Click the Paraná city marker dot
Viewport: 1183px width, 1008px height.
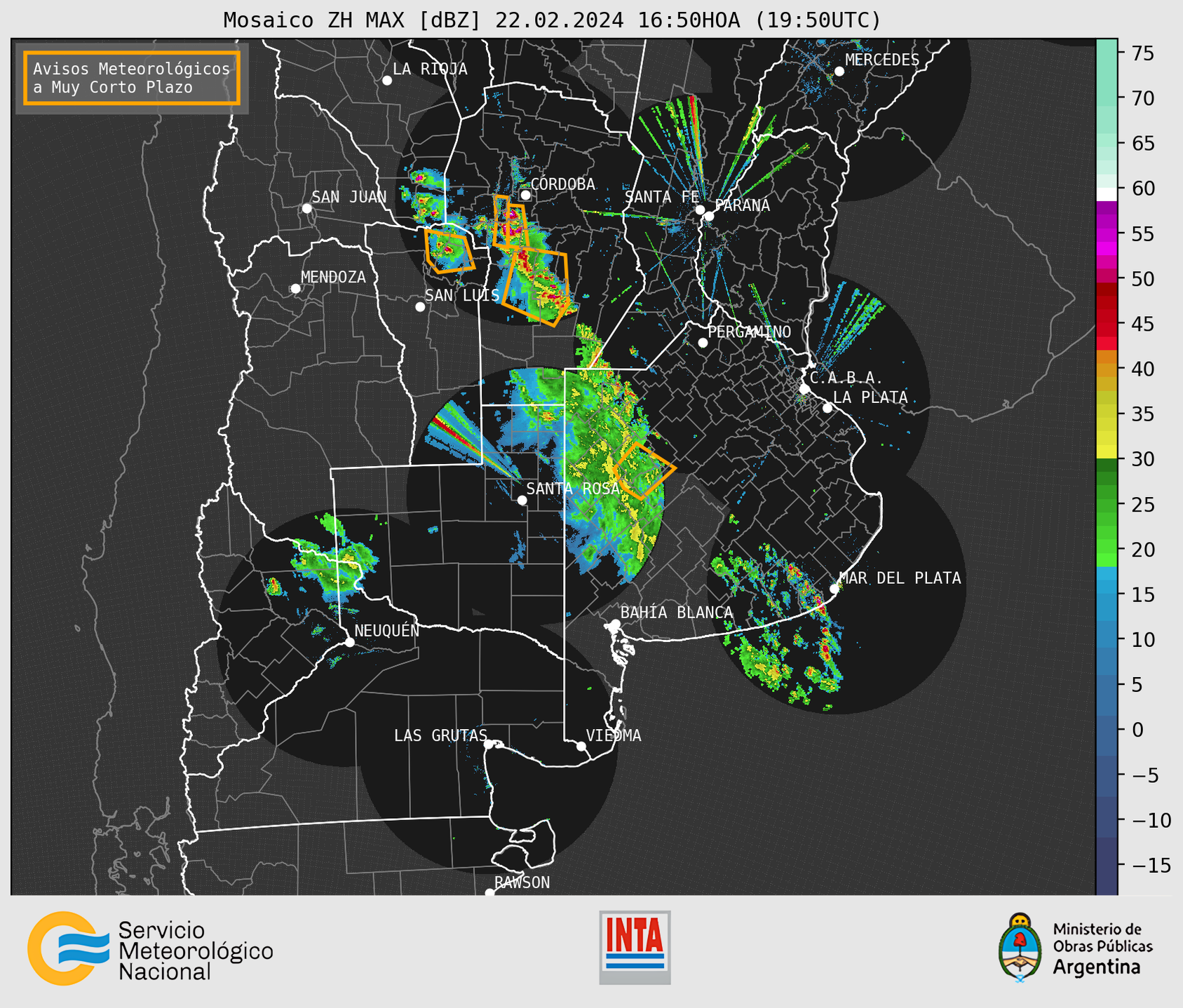click(709, 216)
